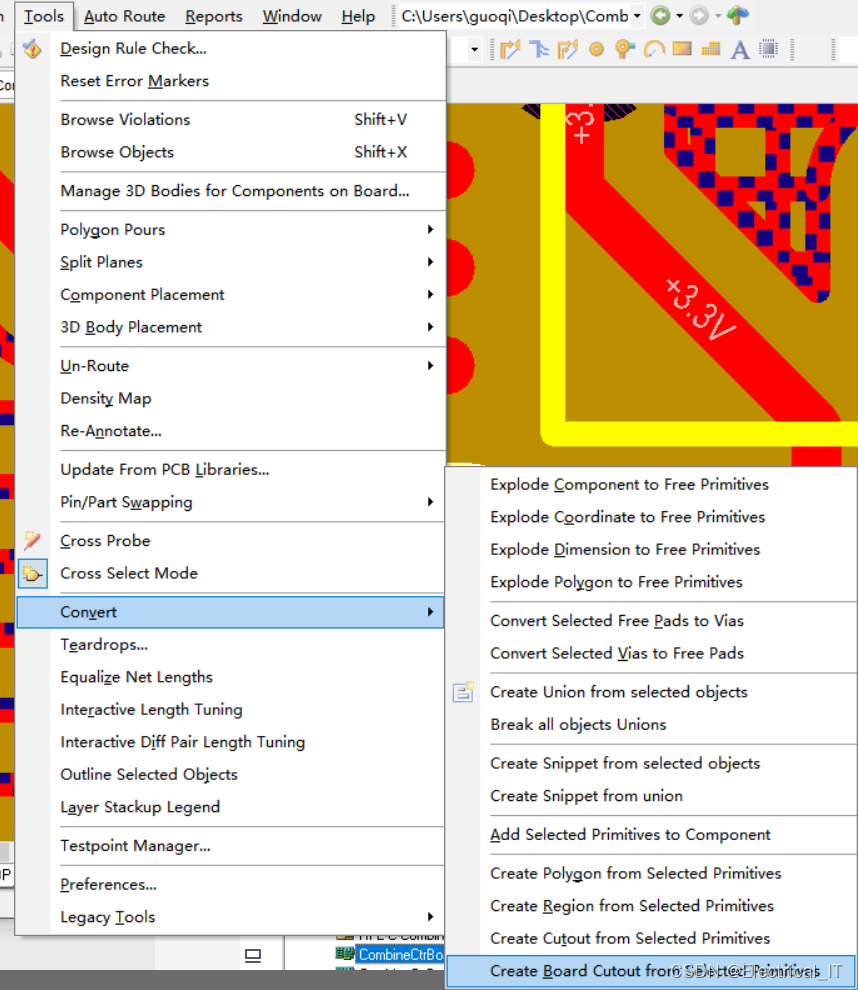Viewport: 858px width, 990px height.
Task: Click the Place Polygon Pour icon
Action: pos(711,49)
